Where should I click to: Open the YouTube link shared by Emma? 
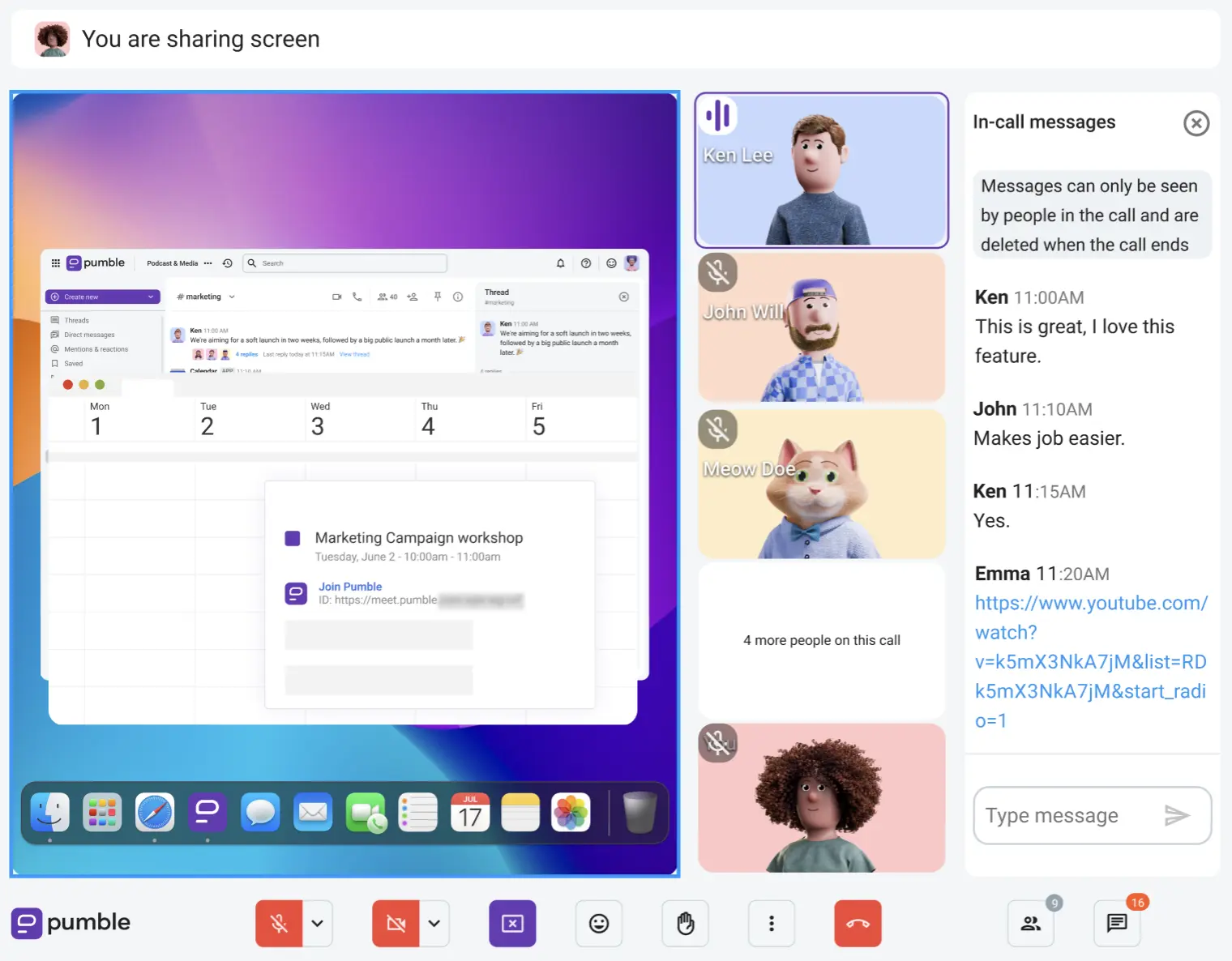click(1091, 661)
